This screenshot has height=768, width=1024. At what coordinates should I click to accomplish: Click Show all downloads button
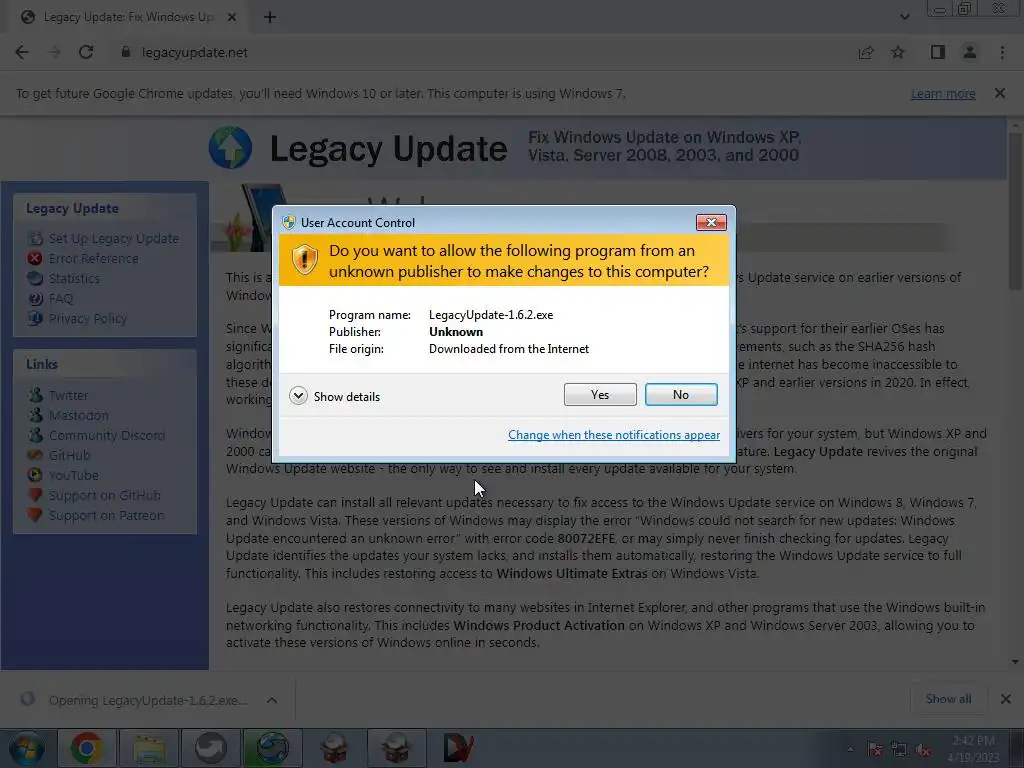pyautogui.click(x=948, y=699)
